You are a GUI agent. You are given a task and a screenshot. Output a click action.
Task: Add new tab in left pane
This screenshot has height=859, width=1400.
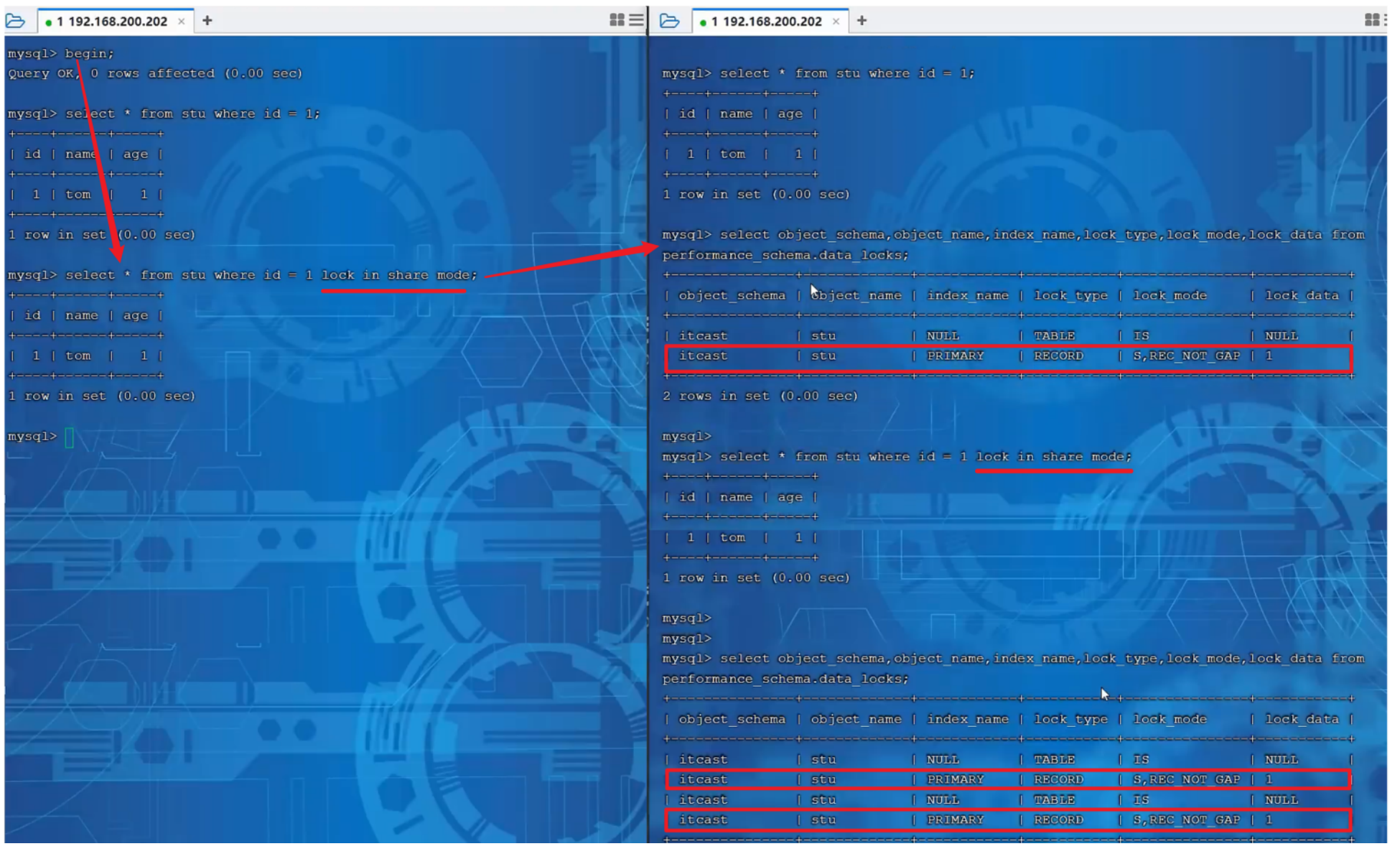pyautogui.click(x=207, y=21)
